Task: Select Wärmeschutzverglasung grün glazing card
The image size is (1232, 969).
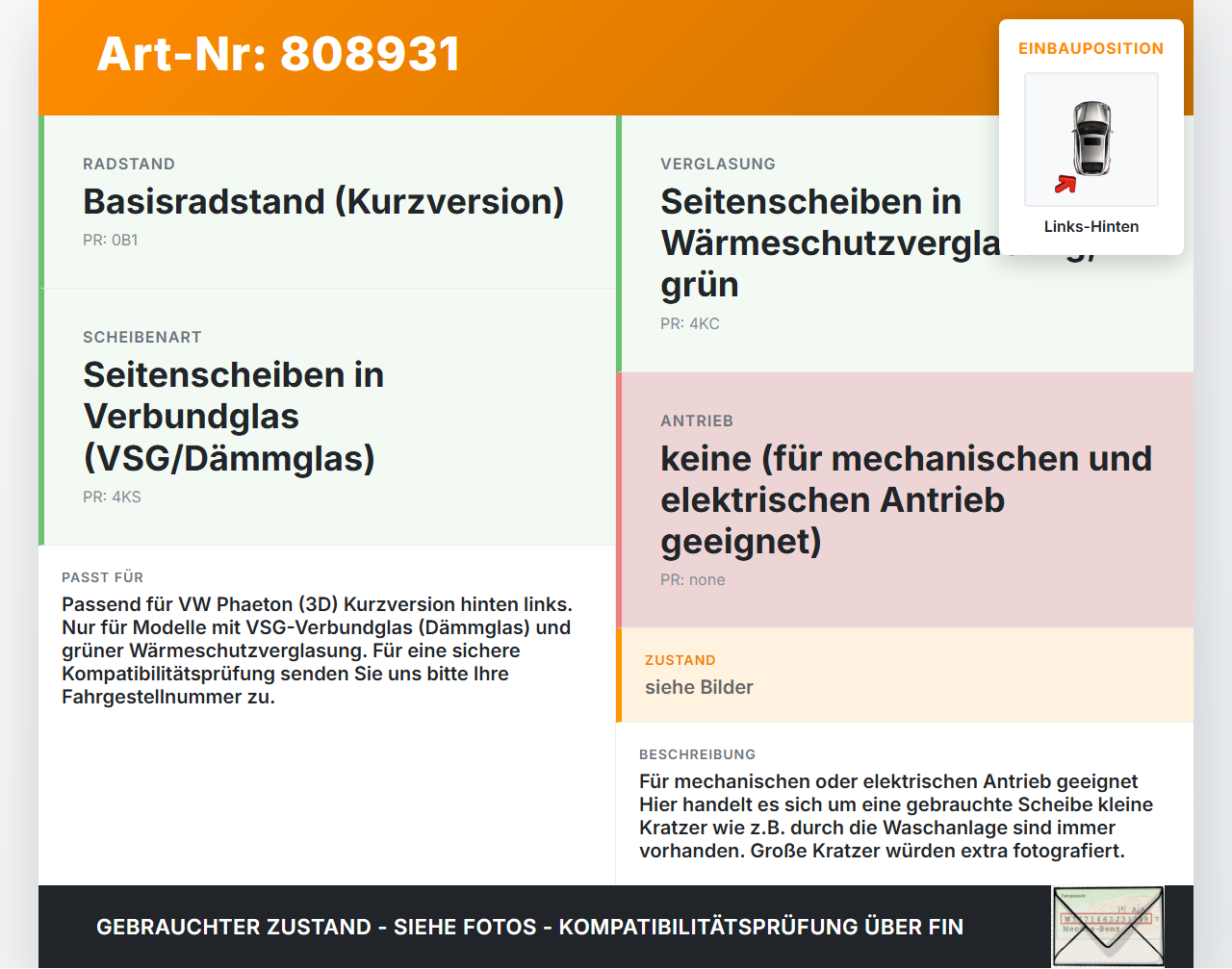Action: click(x=905, y=243)
